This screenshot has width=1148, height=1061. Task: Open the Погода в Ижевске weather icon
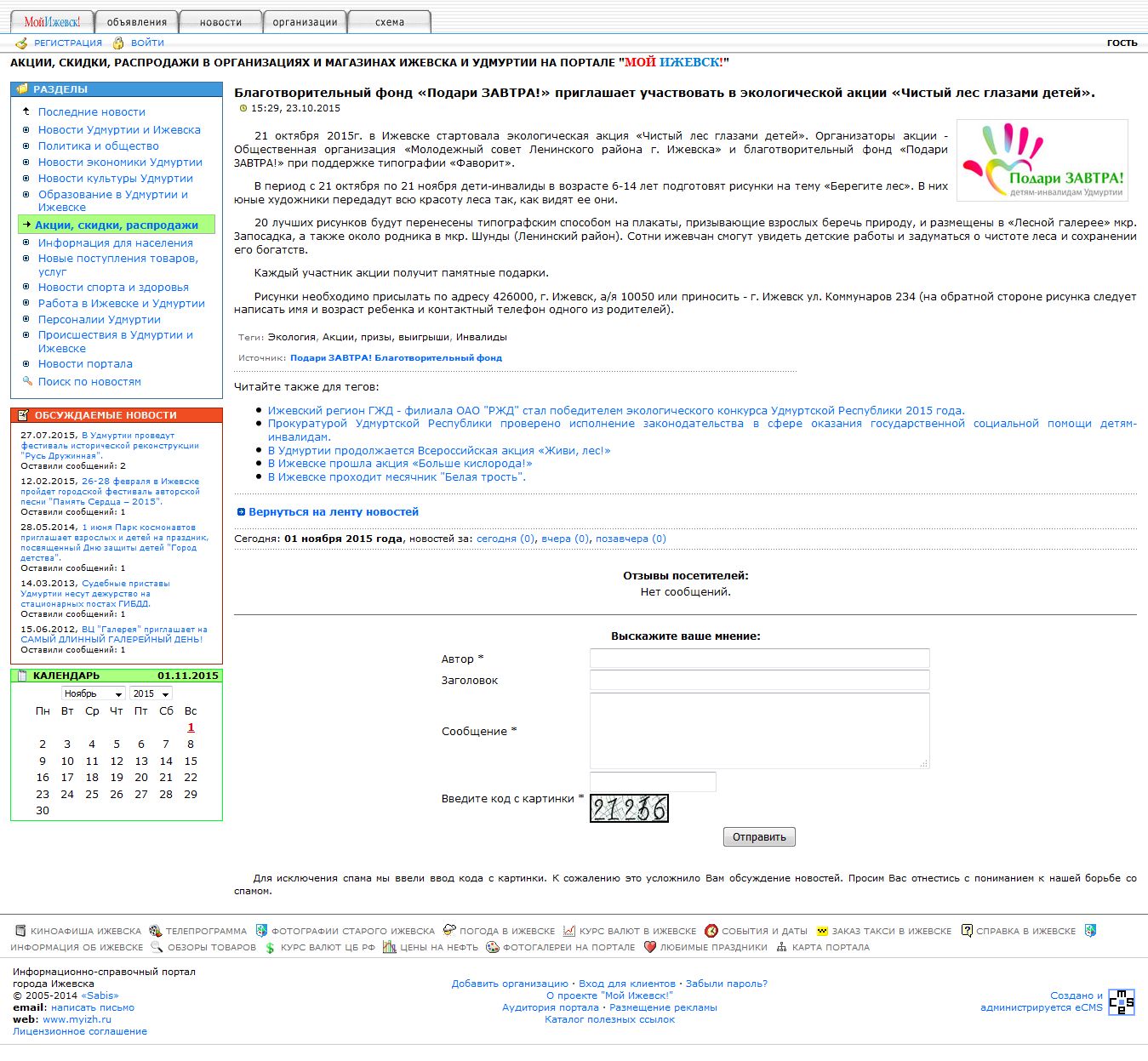pos(449,931)
